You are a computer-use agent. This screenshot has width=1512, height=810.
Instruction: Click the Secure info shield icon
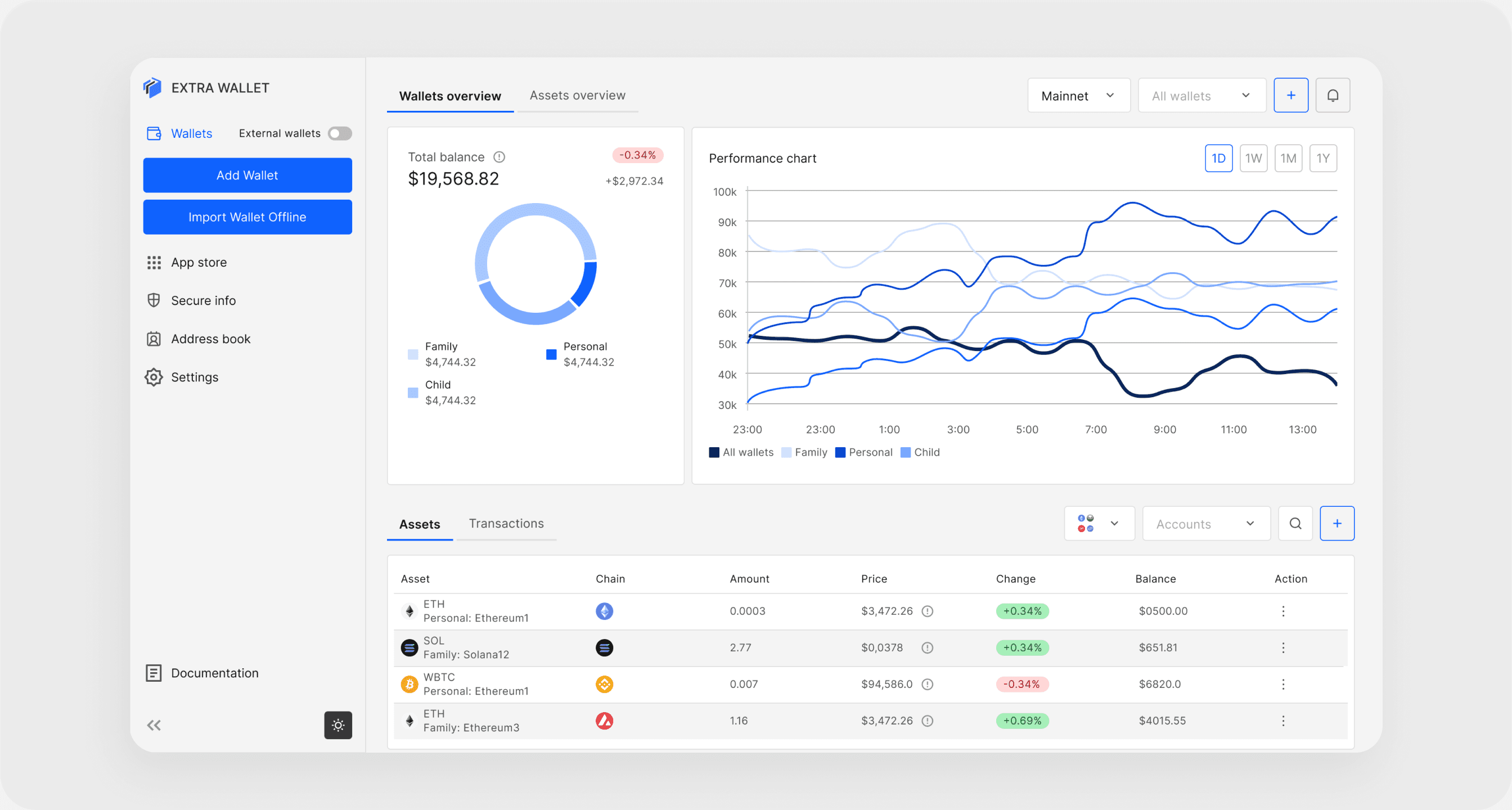(x=154, y=300)
